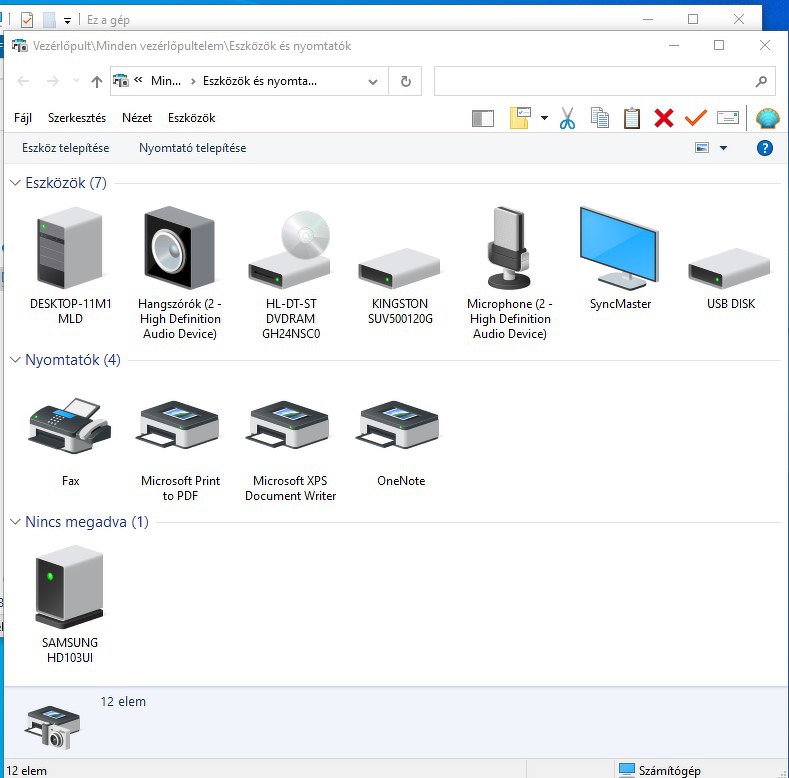The width and height of the screenshot is (789, 778).
Task: Open the Szerkesztés menu
Action: (77, 118)
